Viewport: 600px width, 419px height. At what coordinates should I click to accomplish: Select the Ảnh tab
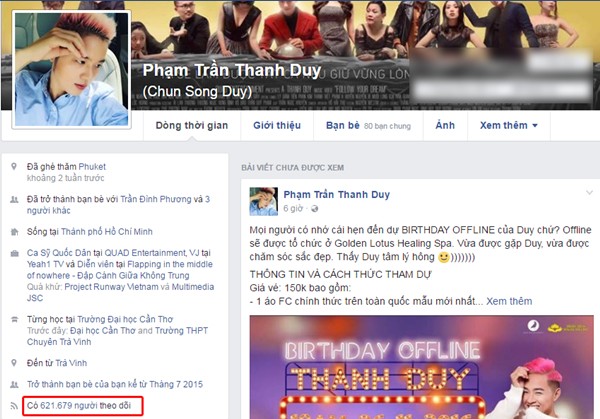coord(445,126)
